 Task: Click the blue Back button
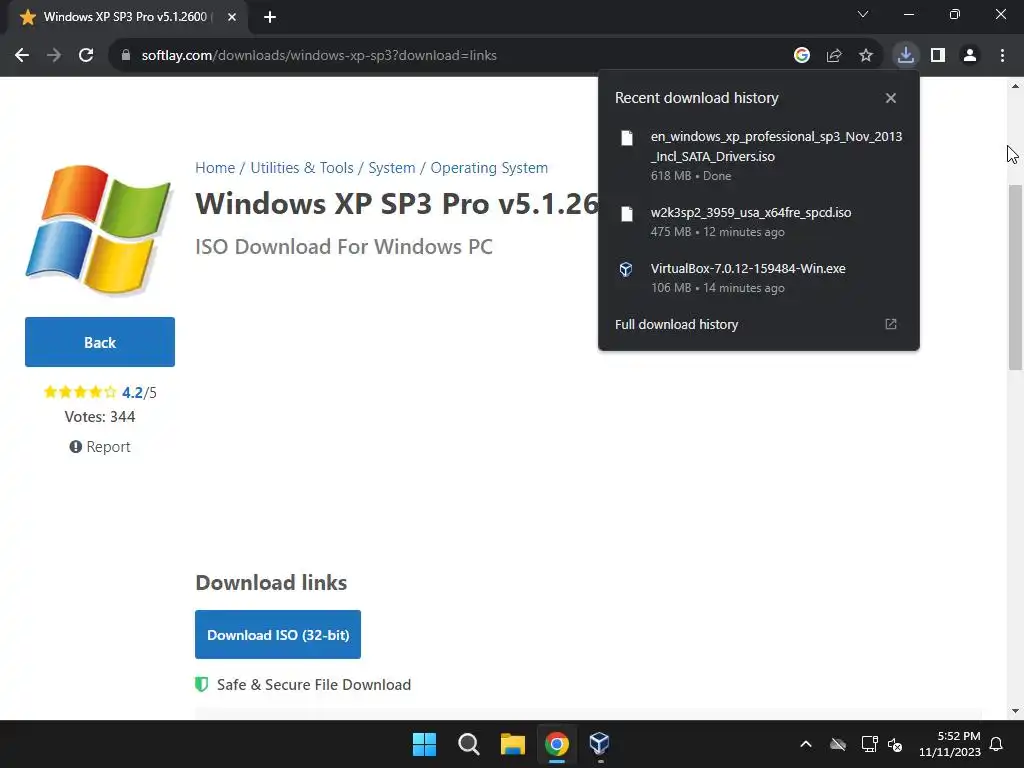100,342
